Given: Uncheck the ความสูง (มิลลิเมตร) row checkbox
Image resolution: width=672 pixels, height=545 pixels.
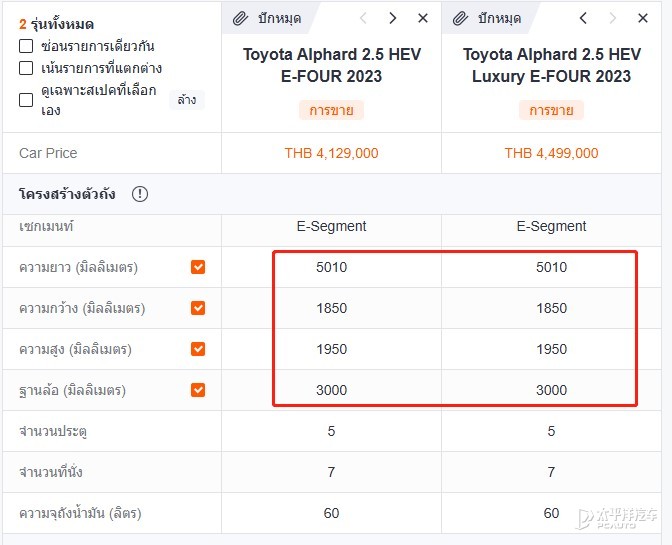Looking at the screenshot, I should 198,349.
